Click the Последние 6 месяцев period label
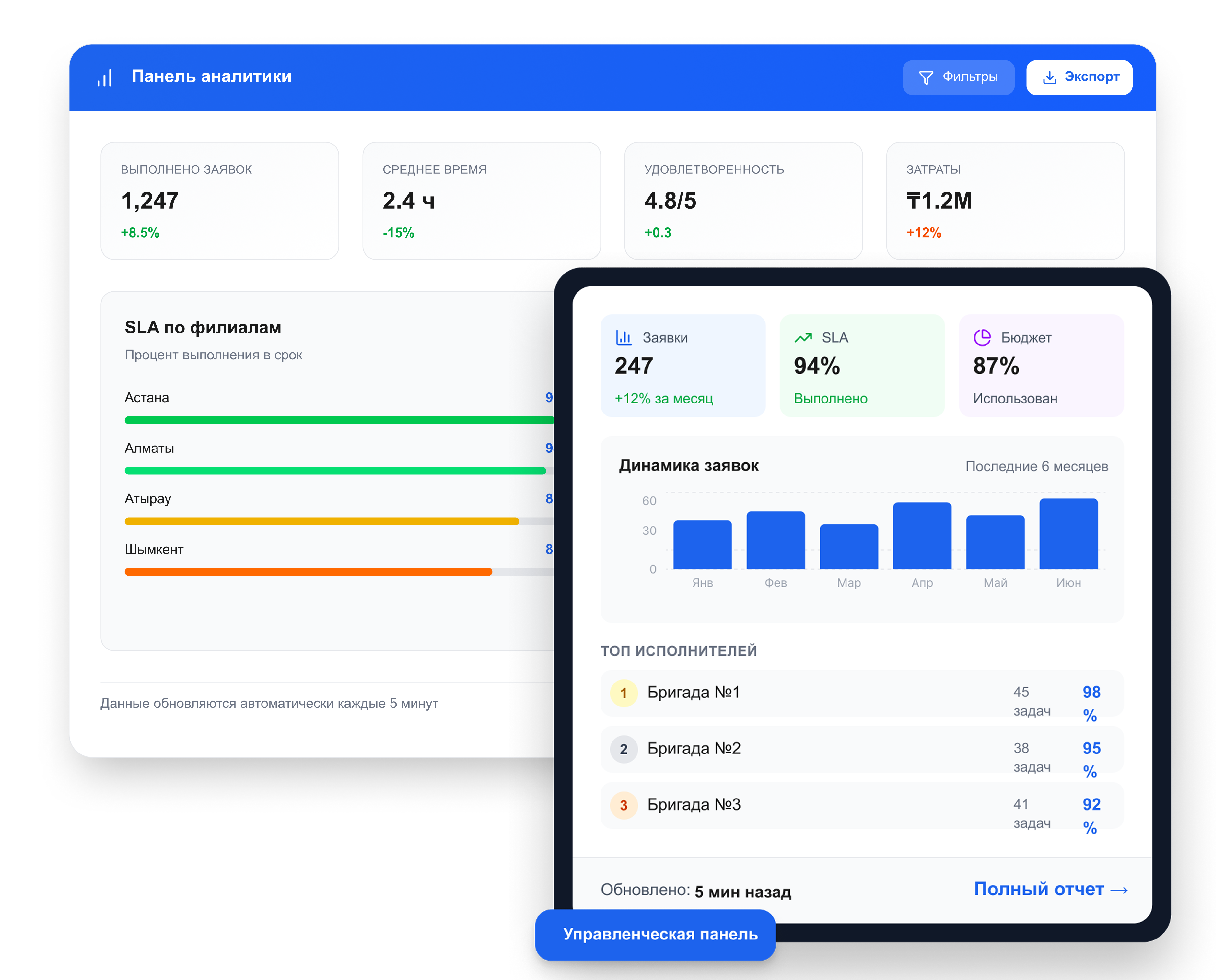 (x=1036, y=466)
